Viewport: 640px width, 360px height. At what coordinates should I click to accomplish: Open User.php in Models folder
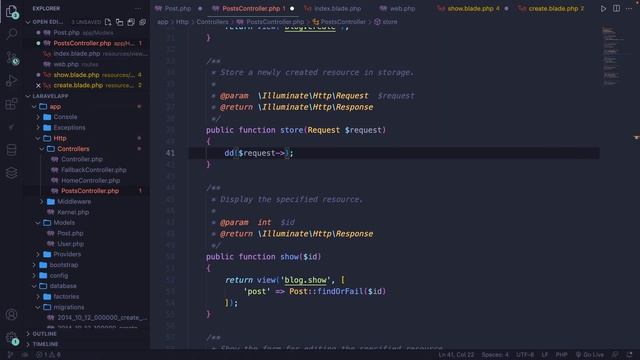coord(70,244)
